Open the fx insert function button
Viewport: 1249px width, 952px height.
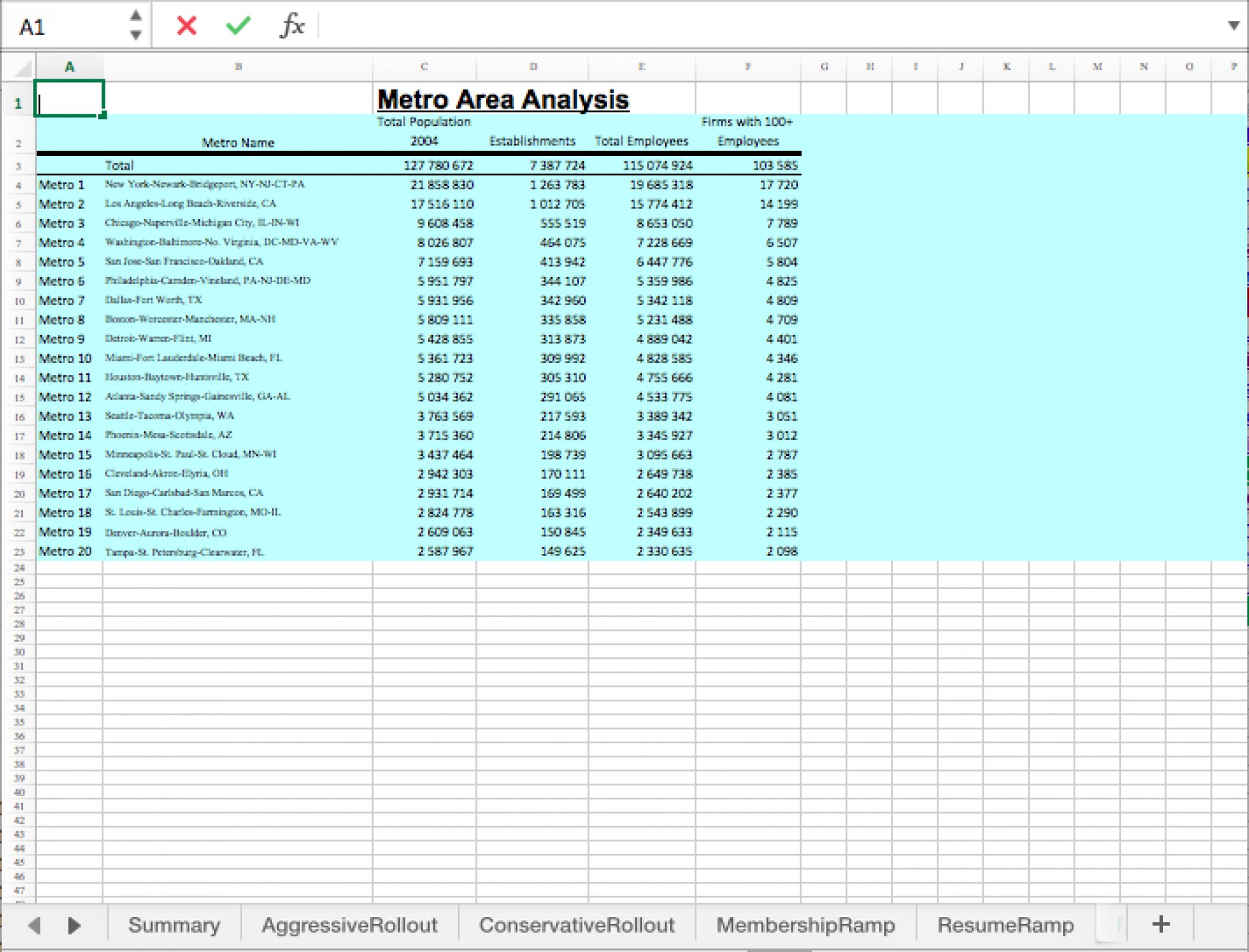pos(292,26)
